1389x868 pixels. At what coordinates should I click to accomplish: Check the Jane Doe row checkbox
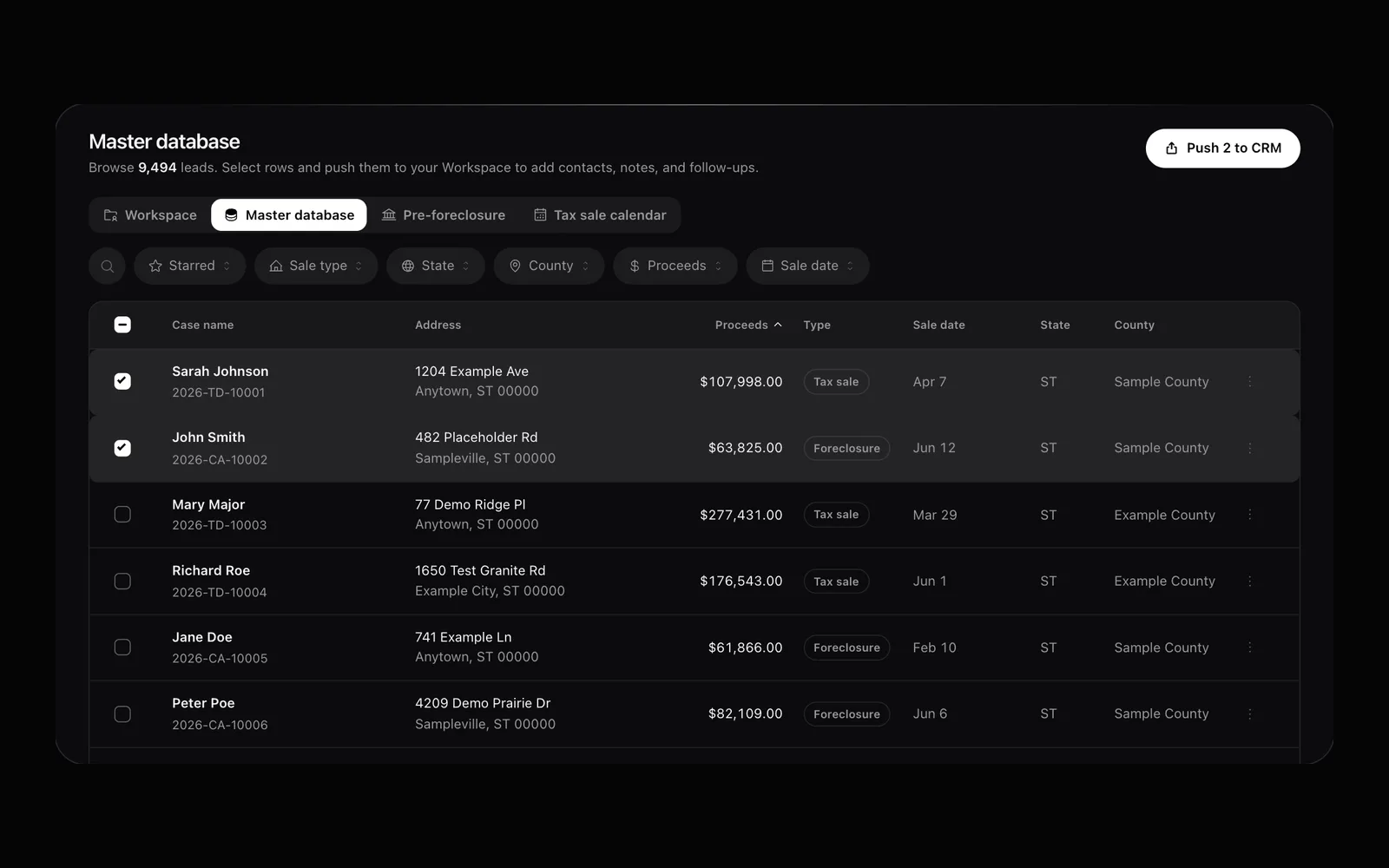(122, 648)
